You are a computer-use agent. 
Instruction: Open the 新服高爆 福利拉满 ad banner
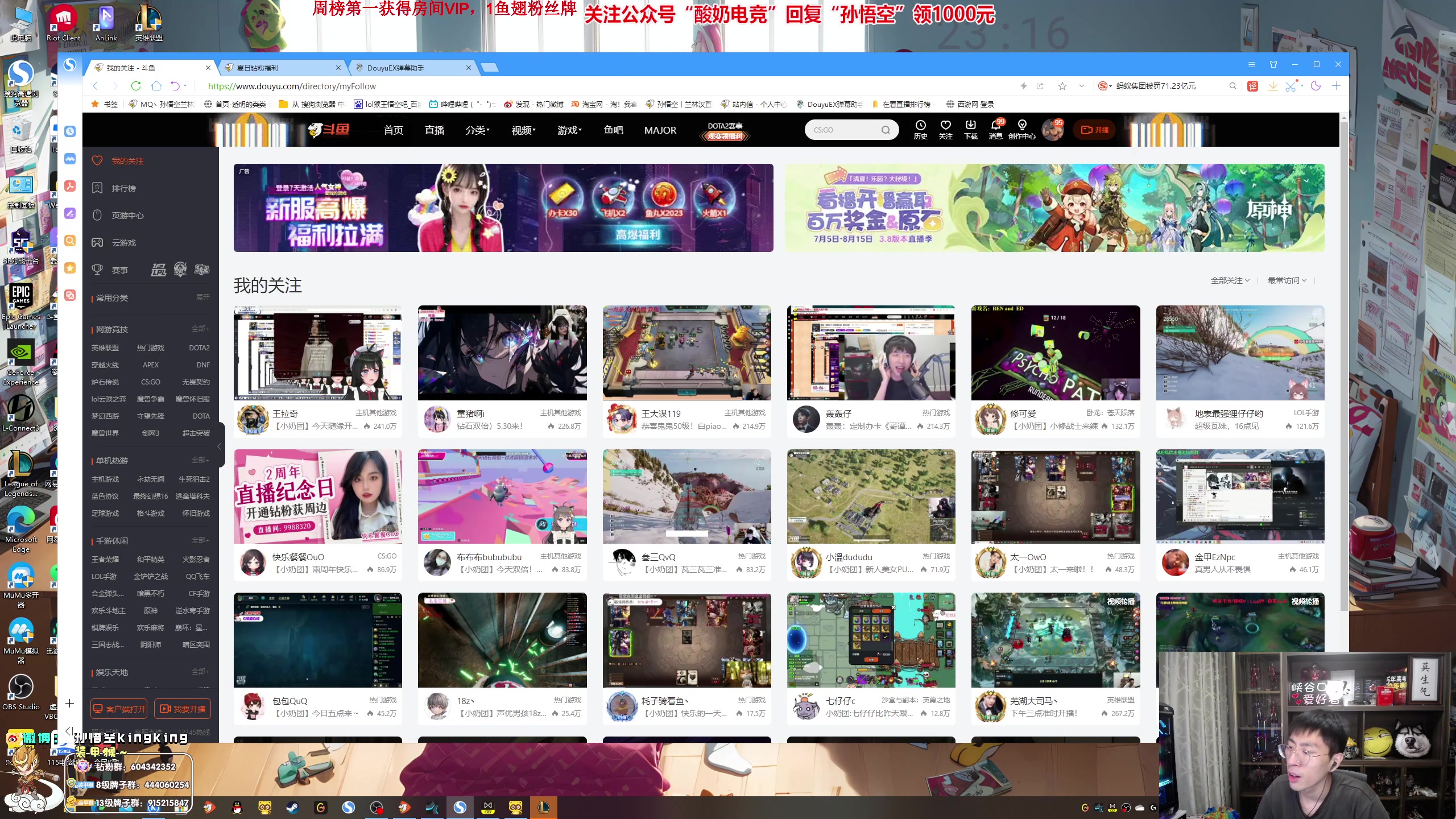click(x=503, y=208)
